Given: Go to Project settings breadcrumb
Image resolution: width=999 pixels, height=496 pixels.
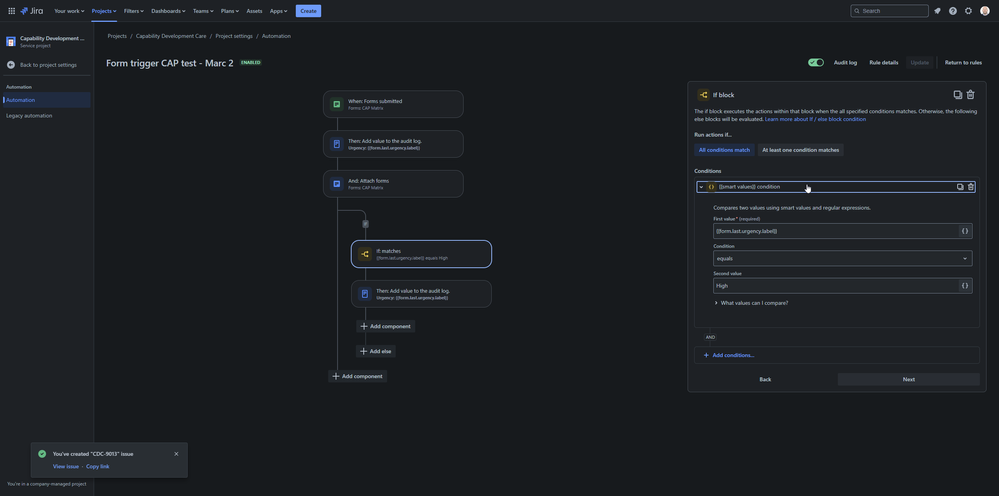Looking at the screenshot, I should click(234, 36).
